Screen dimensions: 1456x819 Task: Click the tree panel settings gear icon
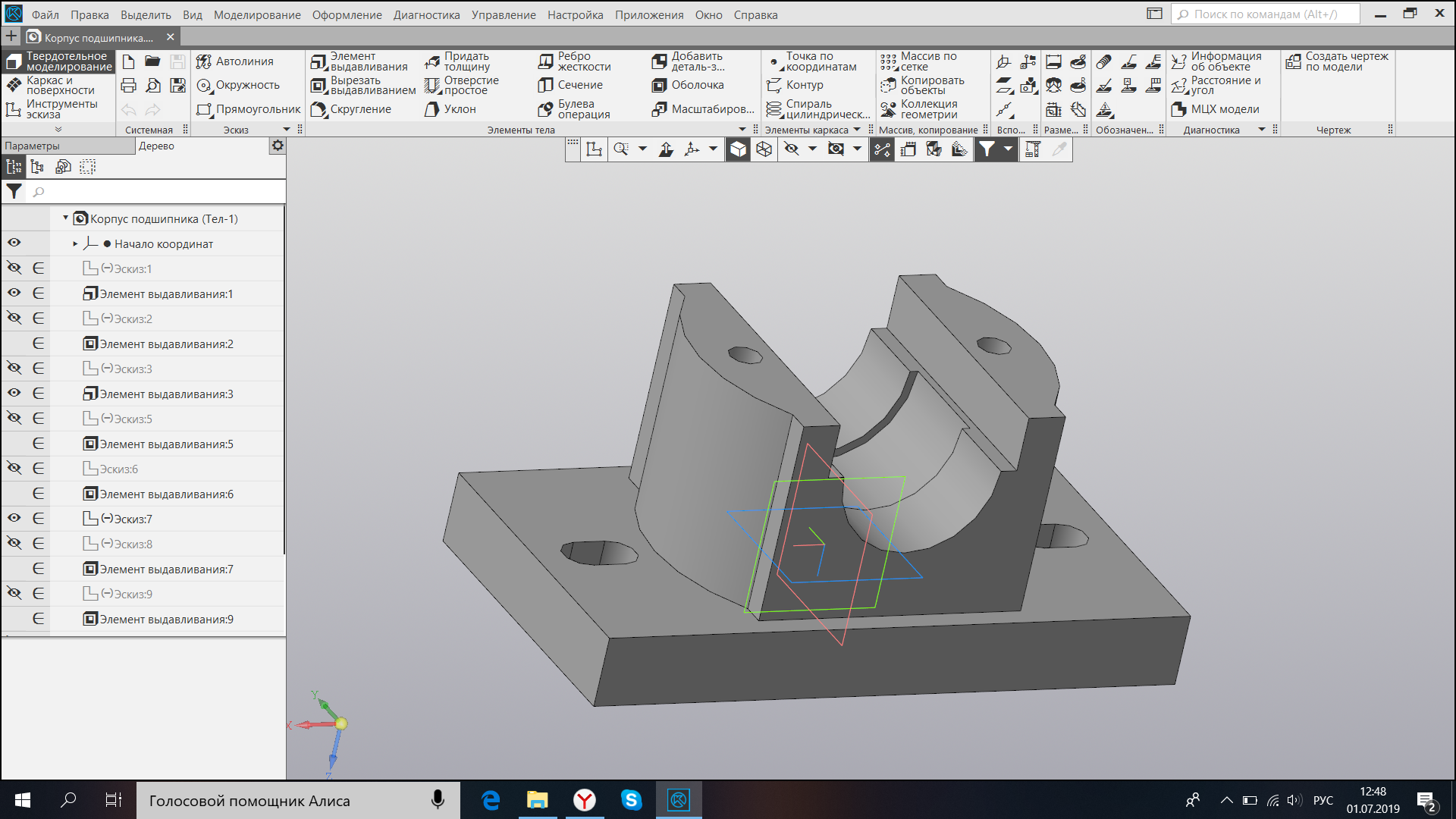tap(278, 146)
